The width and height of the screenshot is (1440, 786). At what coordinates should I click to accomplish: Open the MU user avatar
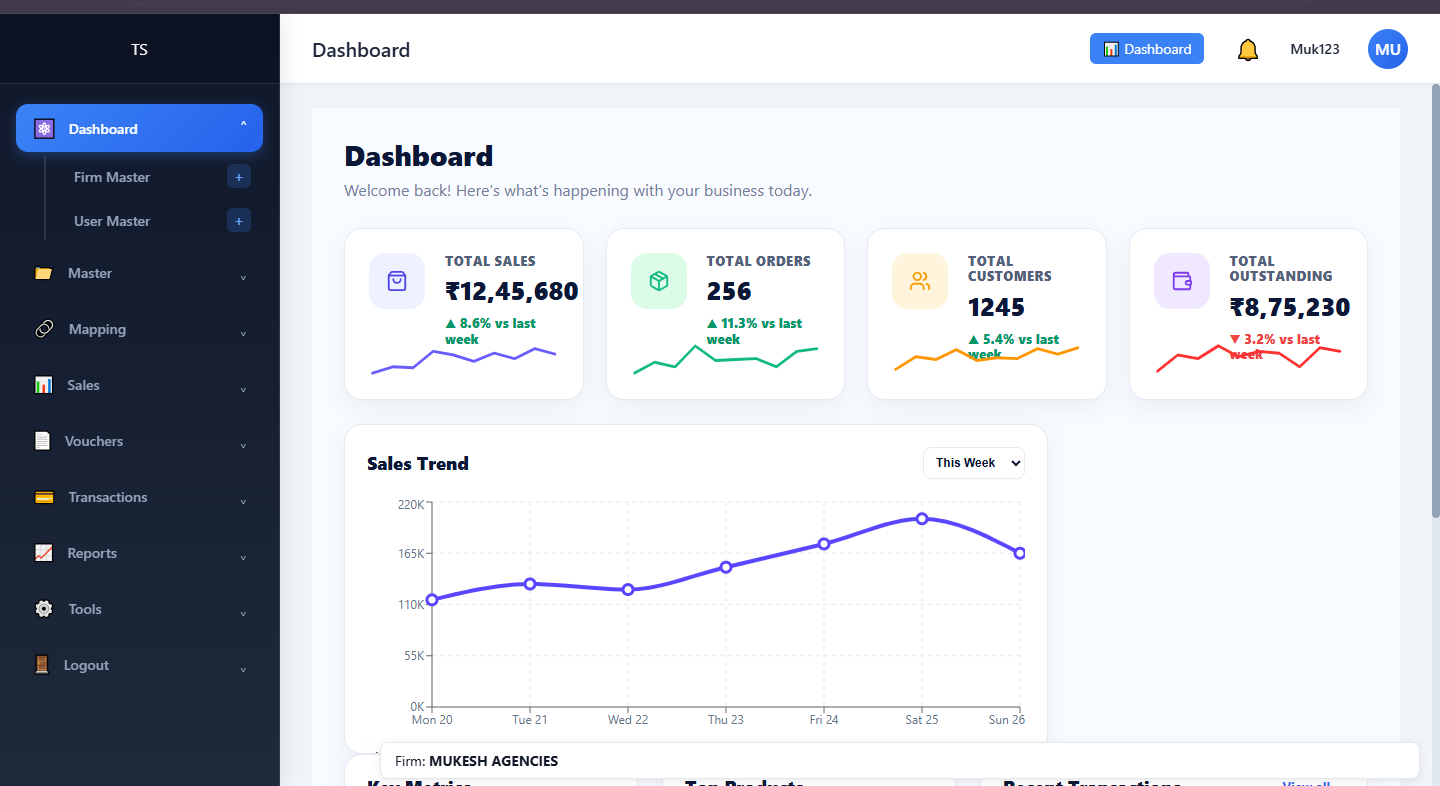(1388, 49)
